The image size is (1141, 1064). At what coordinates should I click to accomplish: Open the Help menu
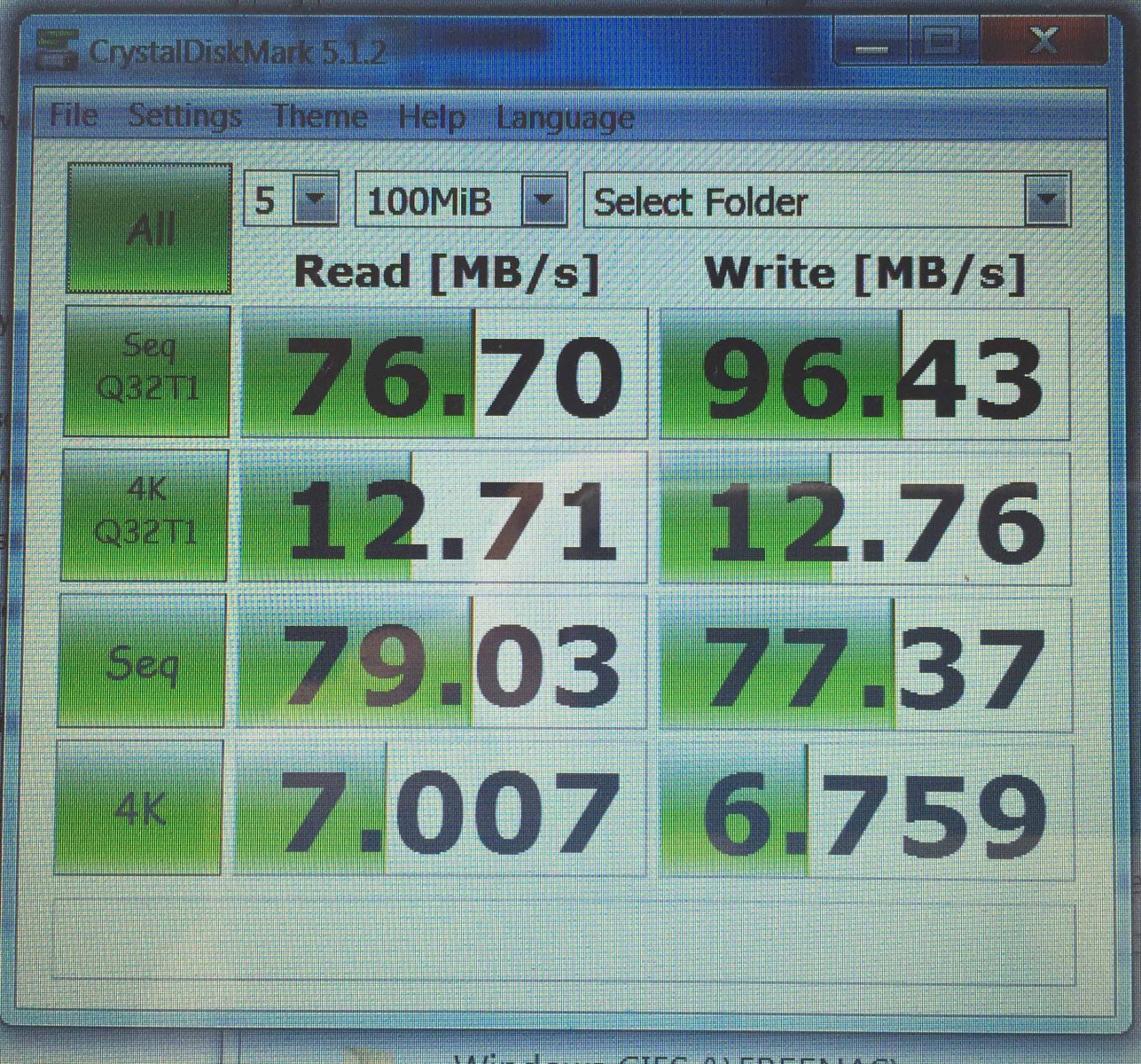pos(432,117)
